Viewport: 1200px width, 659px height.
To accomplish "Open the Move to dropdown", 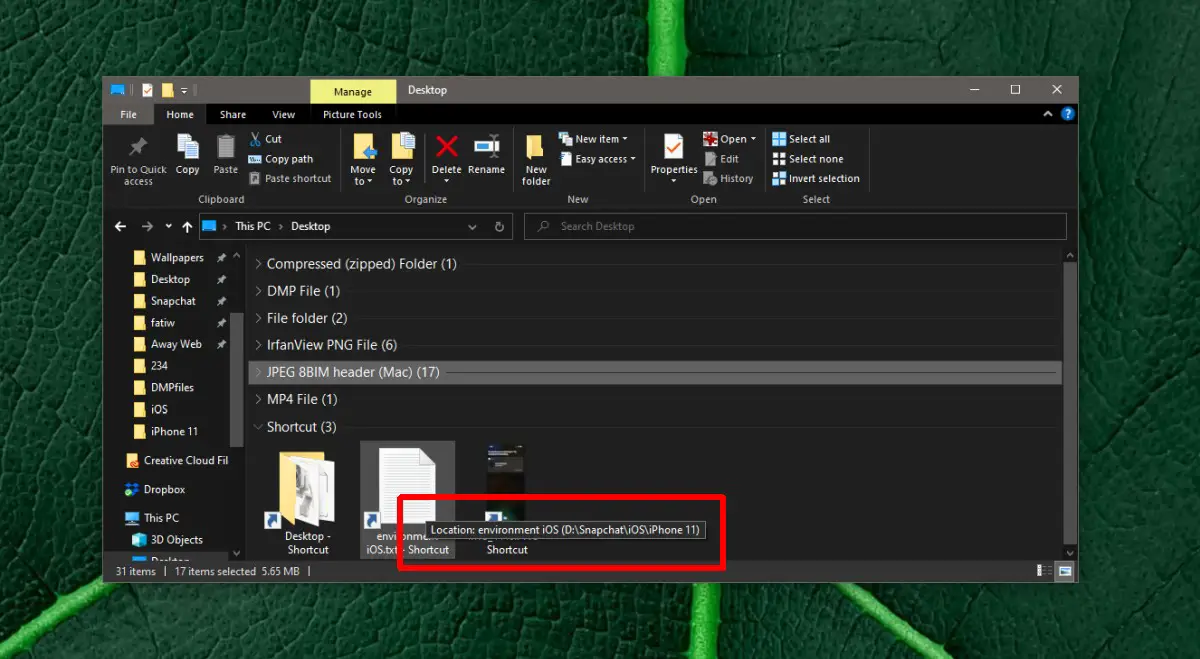I will (x=363, y=160).
